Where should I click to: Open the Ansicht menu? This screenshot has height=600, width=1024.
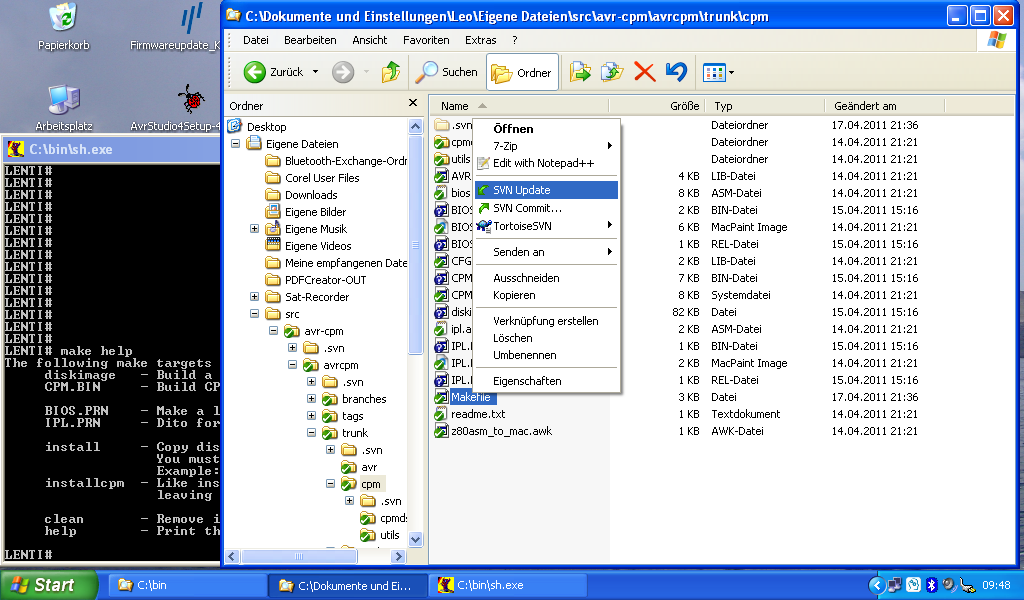370,40
